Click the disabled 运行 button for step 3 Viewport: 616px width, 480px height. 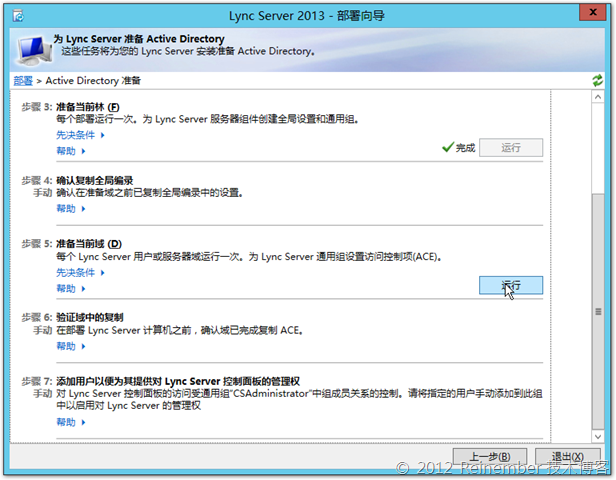511,148
